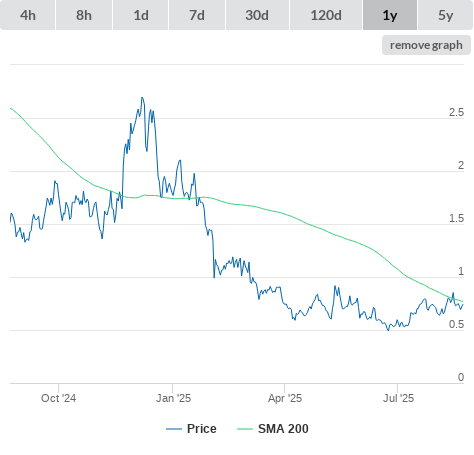Click the Oct '24 axis marker

coord(59,398)
